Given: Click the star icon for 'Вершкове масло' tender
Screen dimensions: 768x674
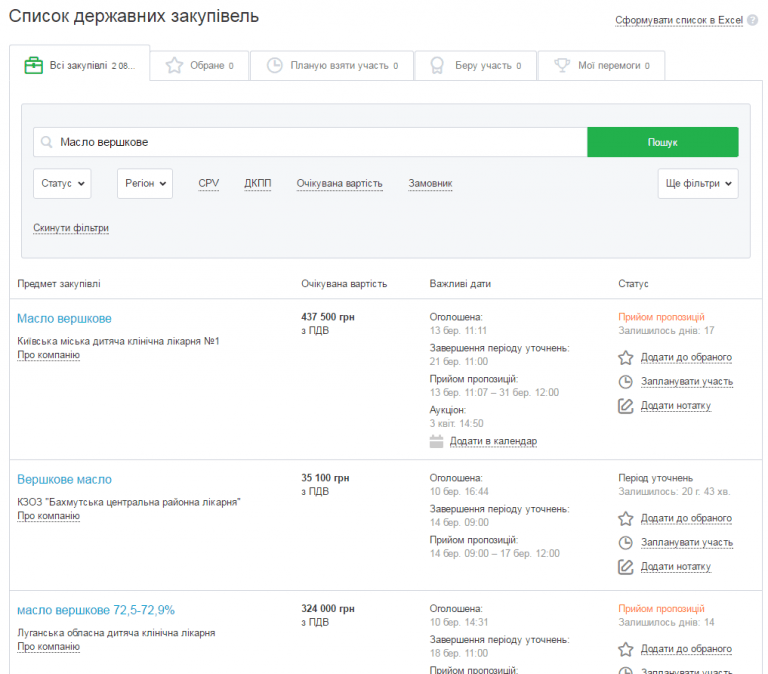Looking at the screenshot, I should pos(626,518).
